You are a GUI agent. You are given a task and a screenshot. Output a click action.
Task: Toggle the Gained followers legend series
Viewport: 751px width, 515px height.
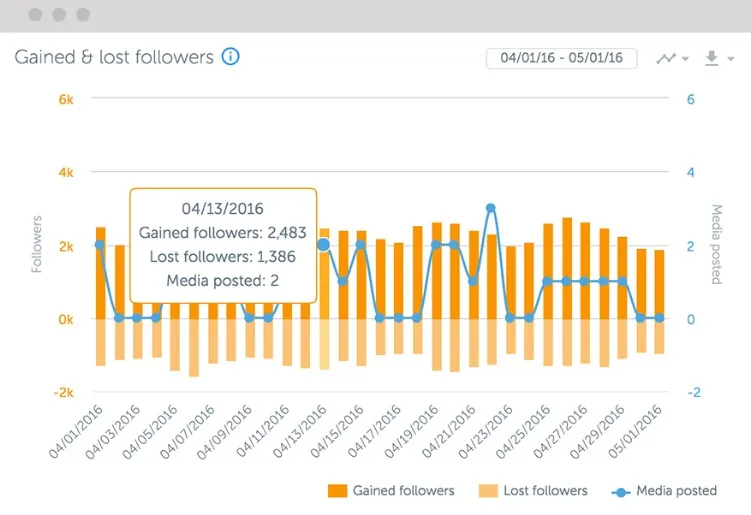pos(391,491)
